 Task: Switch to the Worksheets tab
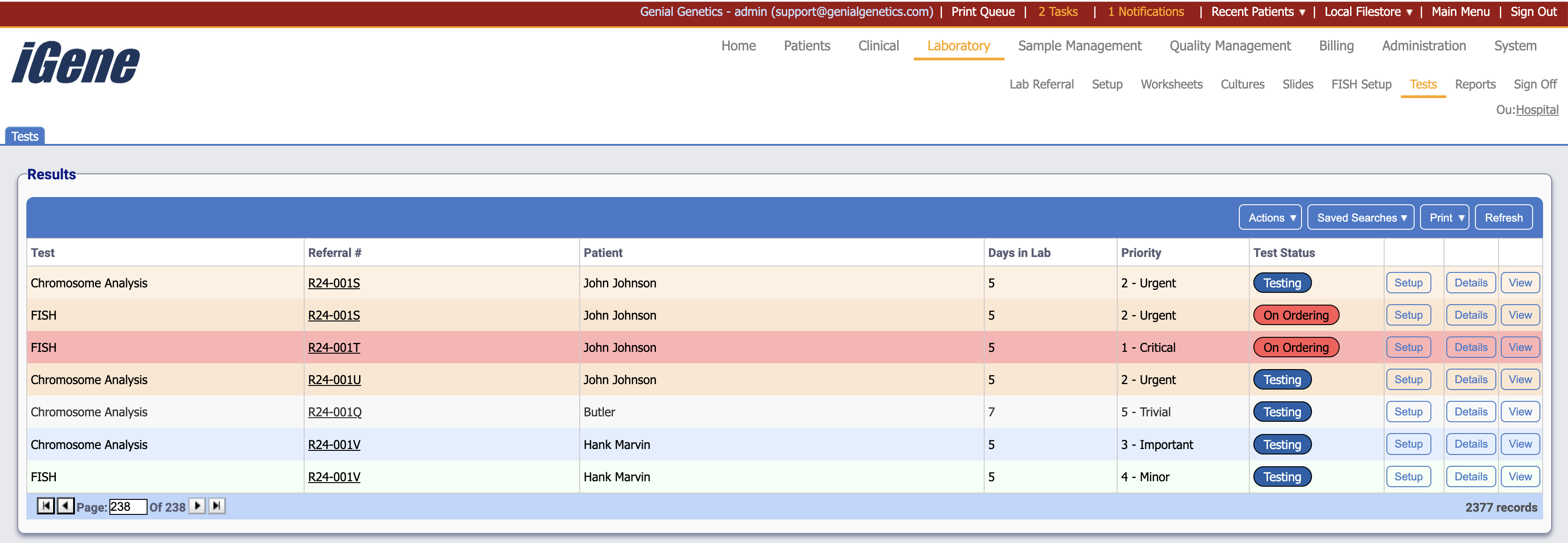point(1170,84)
